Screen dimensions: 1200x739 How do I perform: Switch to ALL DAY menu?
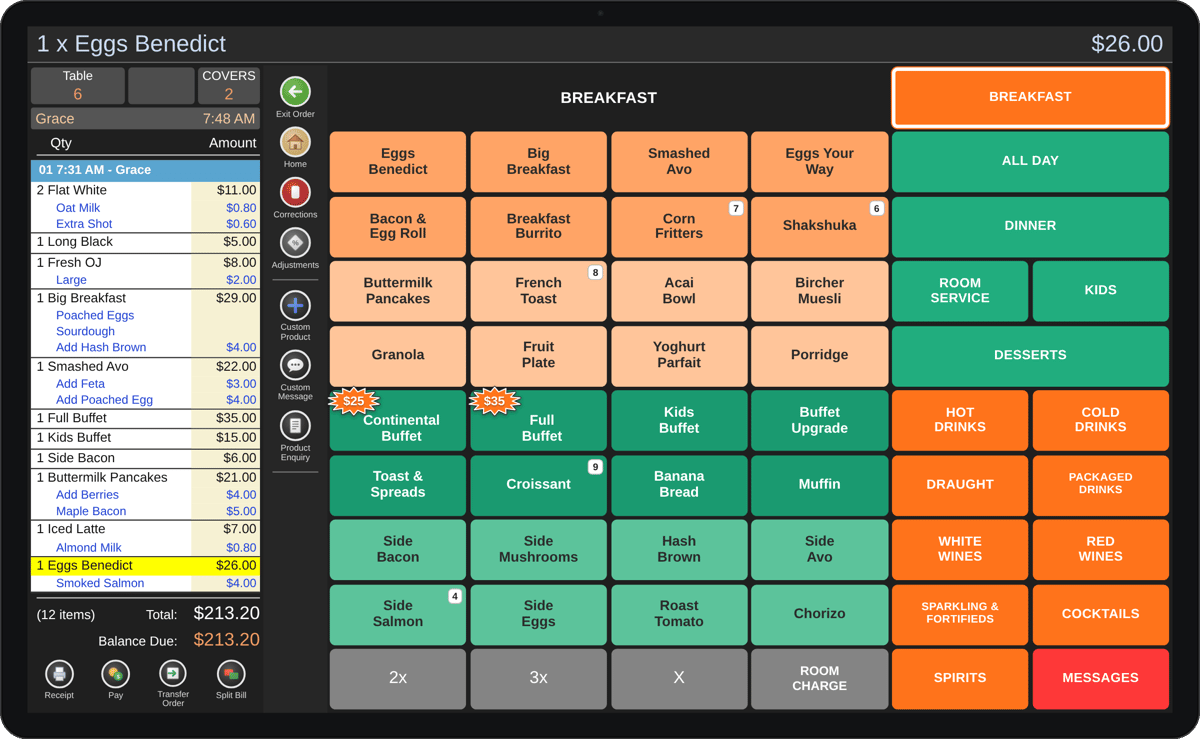click(x=1030, y=161)
